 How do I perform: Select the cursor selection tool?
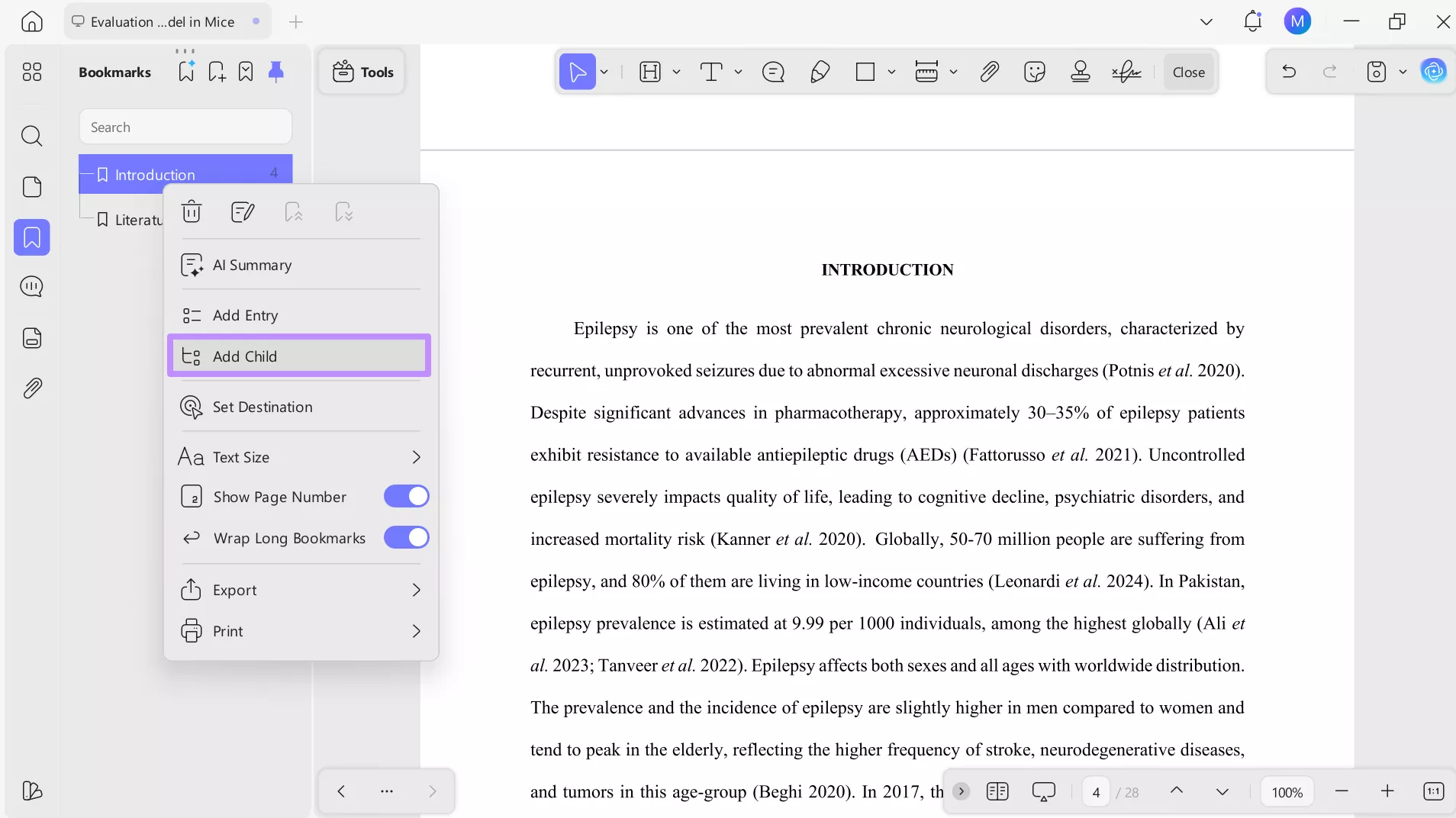coord(578,72)
